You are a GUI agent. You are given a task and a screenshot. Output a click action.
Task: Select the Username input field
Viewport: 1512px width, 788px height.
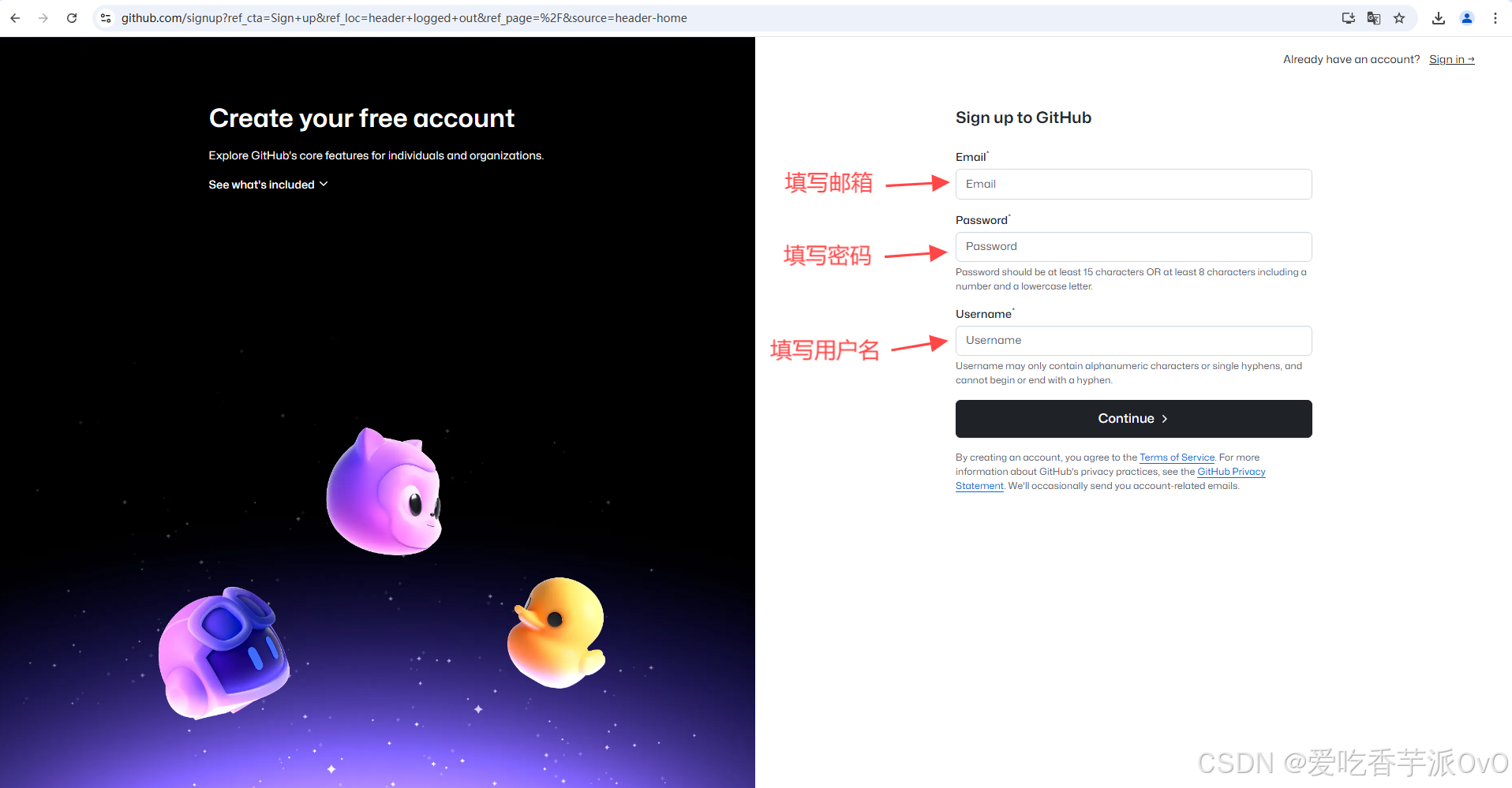pyautogui.click(x=1133, y=341)
